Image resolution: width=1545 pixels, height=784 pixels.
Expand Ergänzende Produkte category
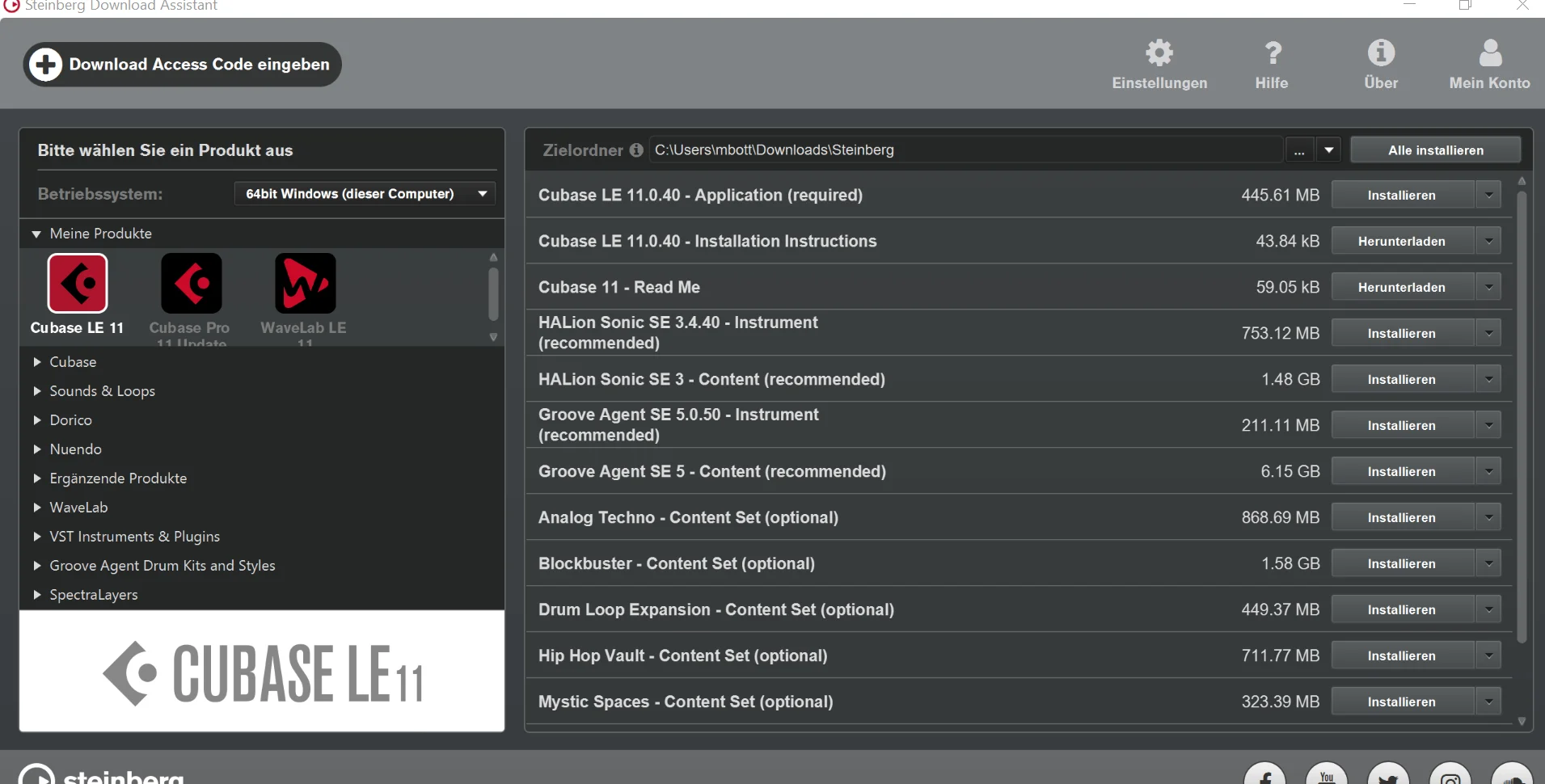(x=36, y=478)
